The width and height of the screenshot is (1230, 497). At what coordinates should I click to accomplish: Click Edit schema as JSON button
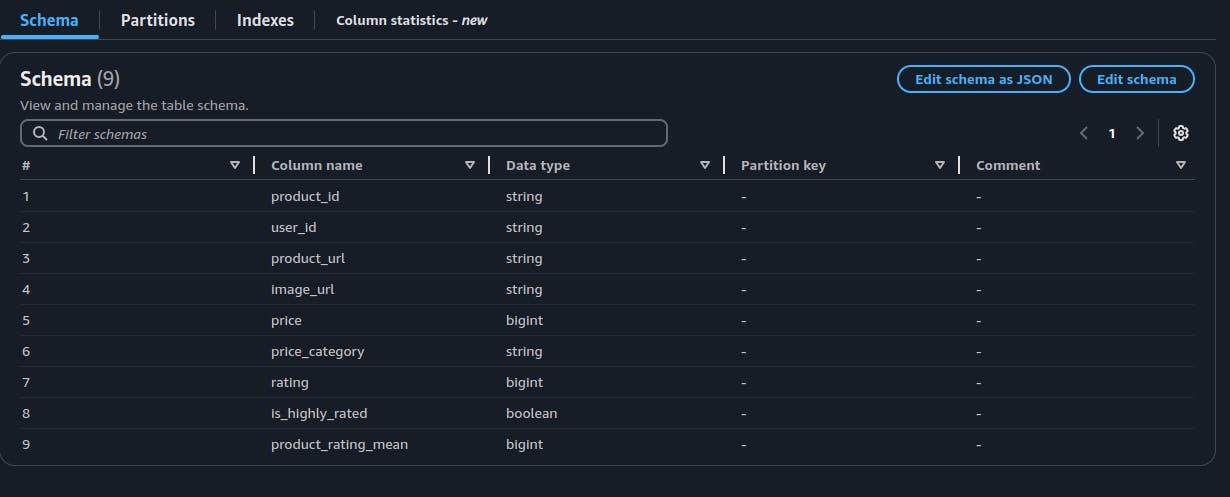point(984,79)
